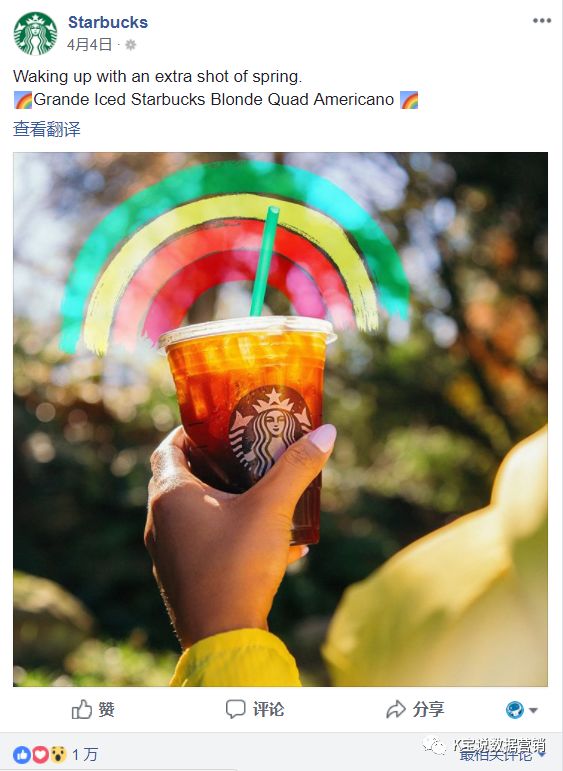Click the 查看翻译 see translation link
Screen dimensions: 563x771
(47, 129)
